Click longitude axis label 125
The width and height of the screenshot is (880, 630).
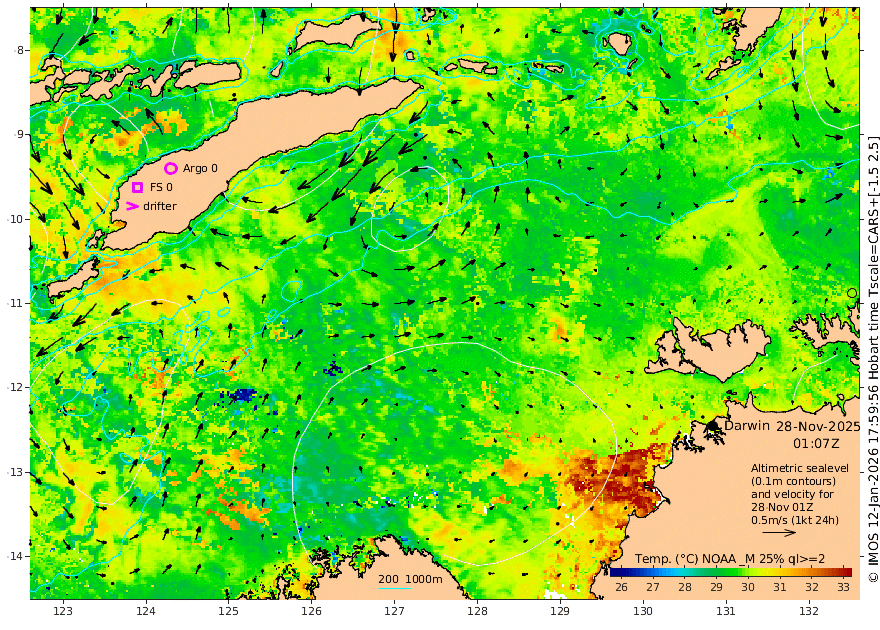click(x=228, y=611)
